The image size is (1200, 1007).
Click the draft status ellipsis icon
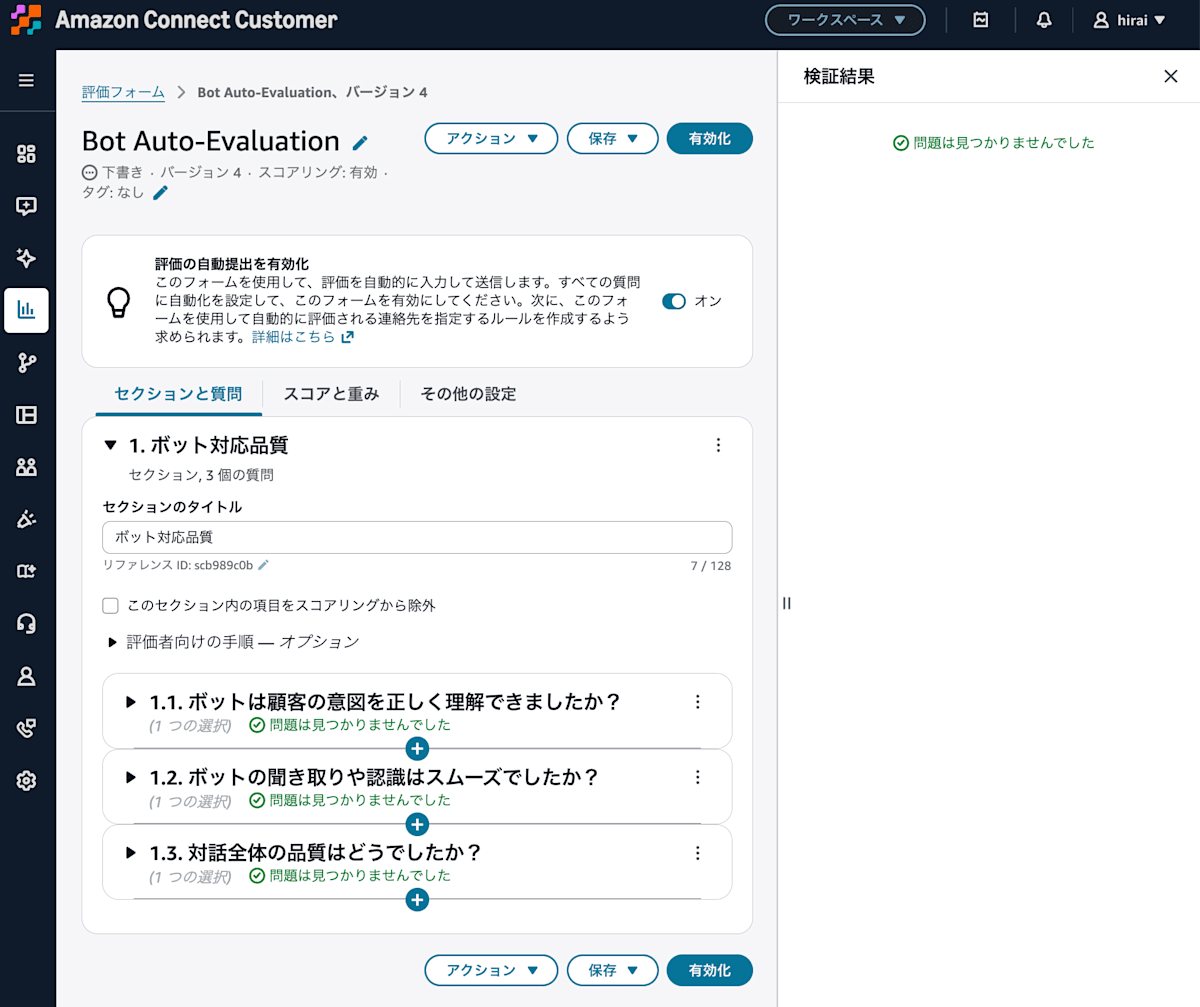pos(90,173)
